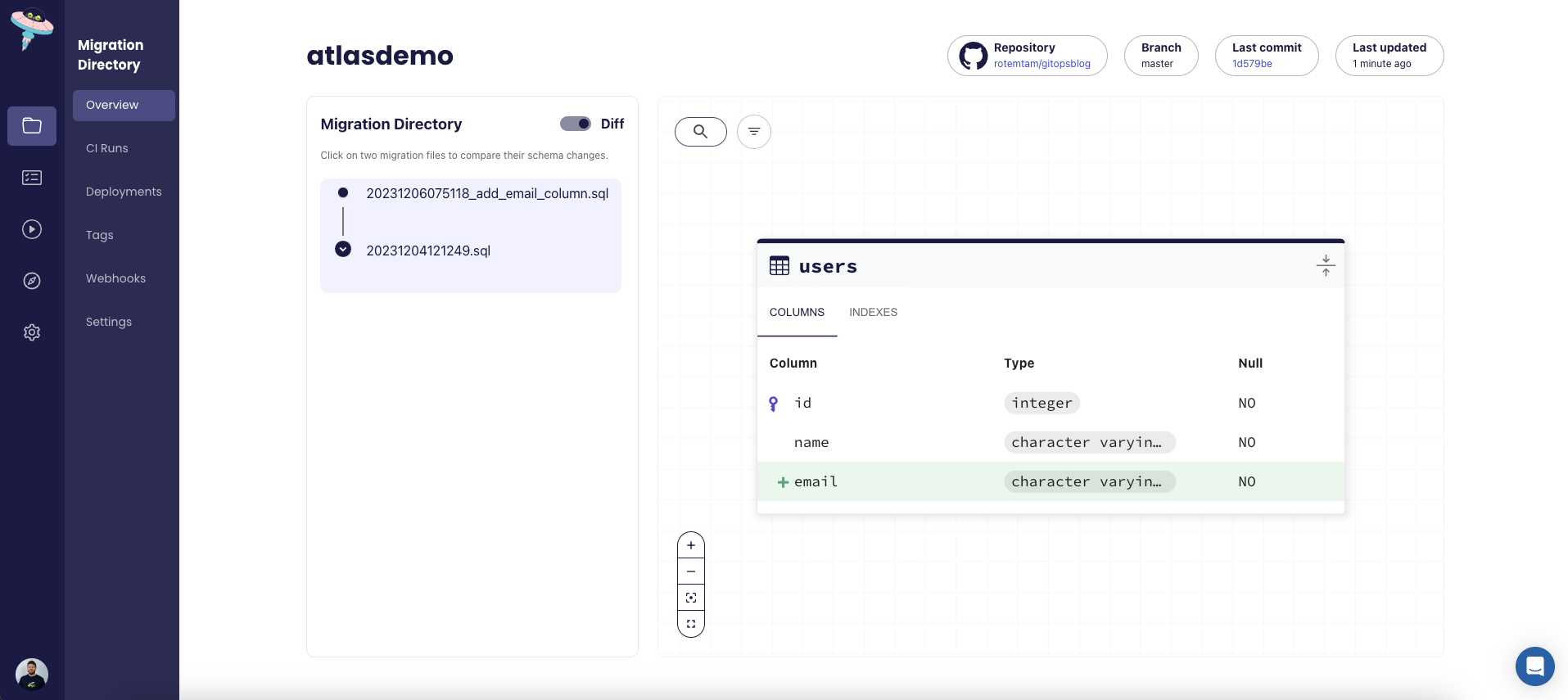Open the settings gear icon in the rail
This screenshot has height=700, width=1568.
point(32,332)
